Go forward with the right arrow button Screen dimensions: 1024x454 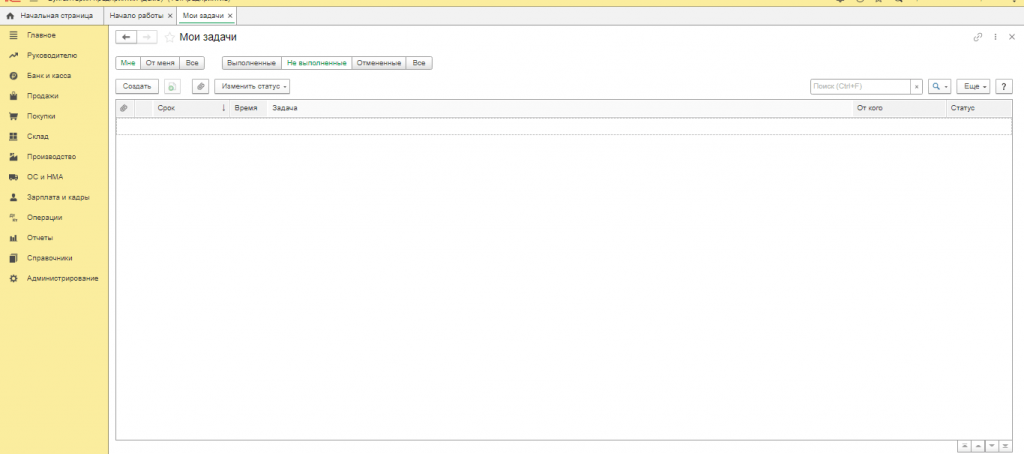[x=147, y=37]
